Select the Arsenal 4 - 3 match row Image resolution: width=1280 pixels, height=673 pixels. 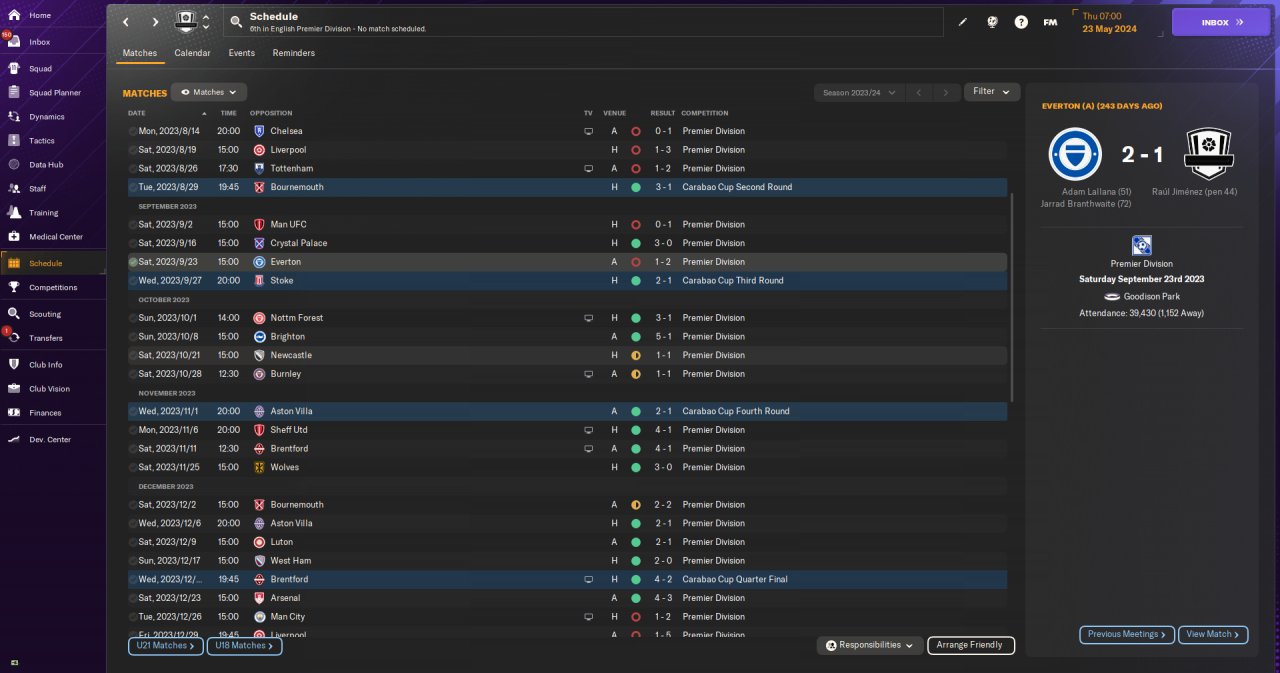click(567, 598)
